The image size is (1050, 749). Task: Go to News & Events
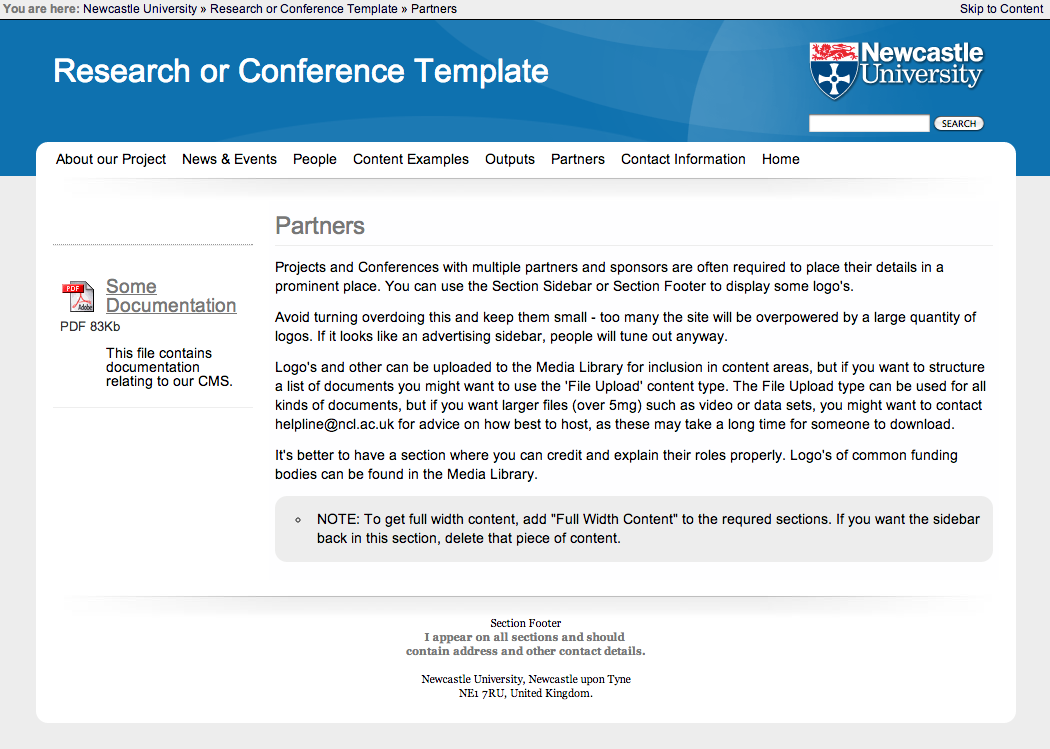[x=229, y=159]
